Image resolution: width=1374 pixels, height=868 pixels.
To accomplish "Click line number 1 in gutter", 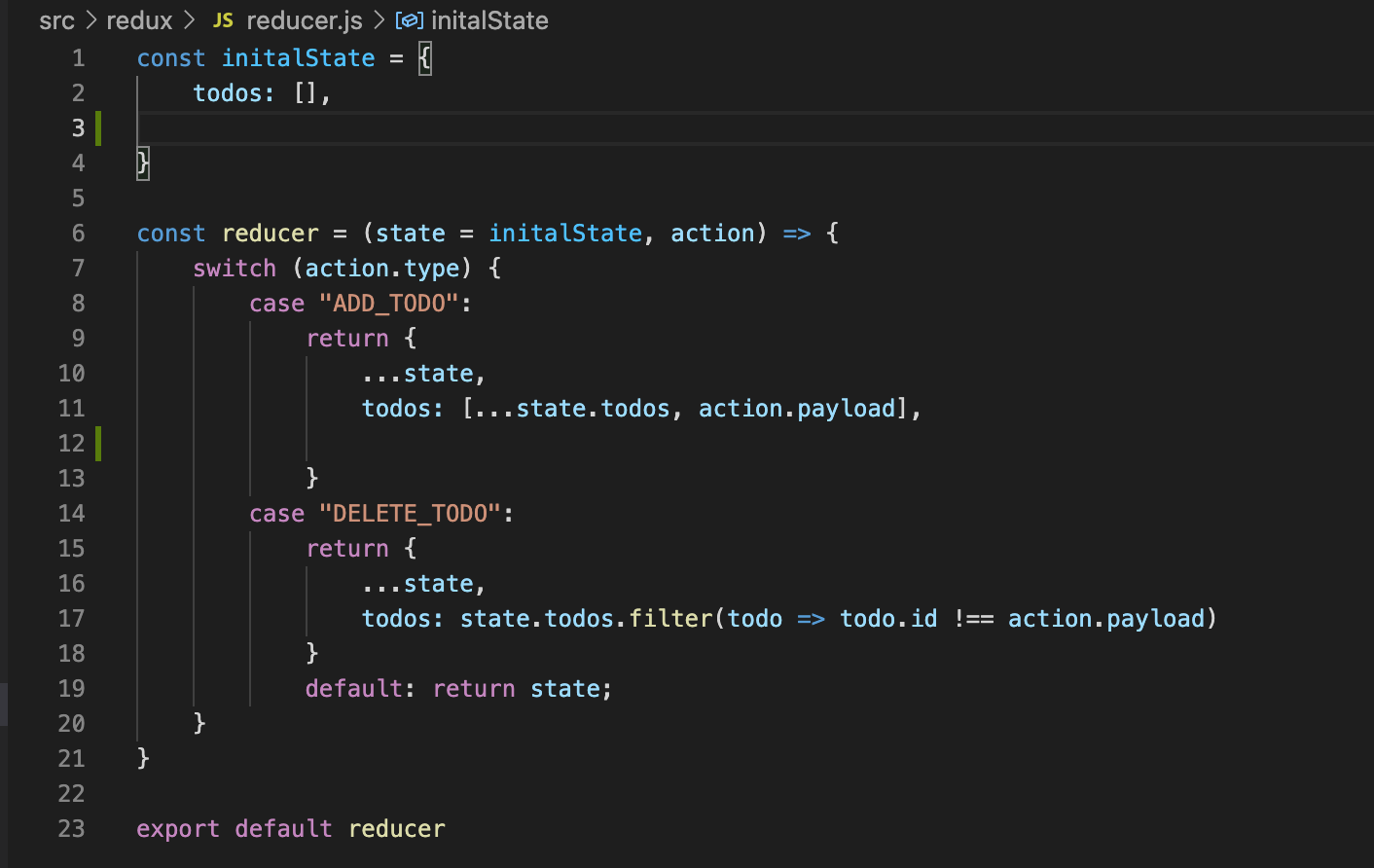I will 78,58.
